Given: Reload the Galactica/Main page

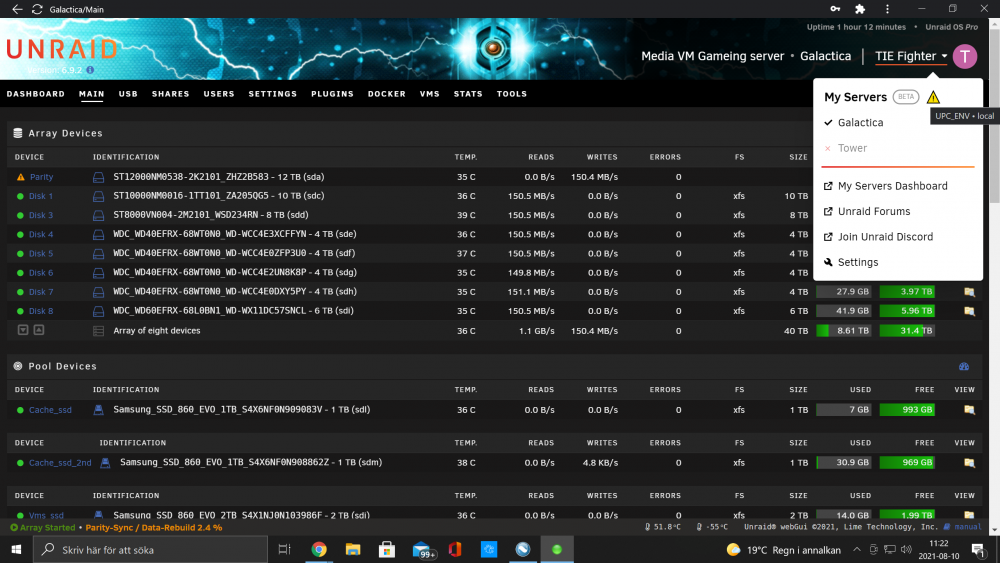Looking at the screenshot, I should point(37,9).
